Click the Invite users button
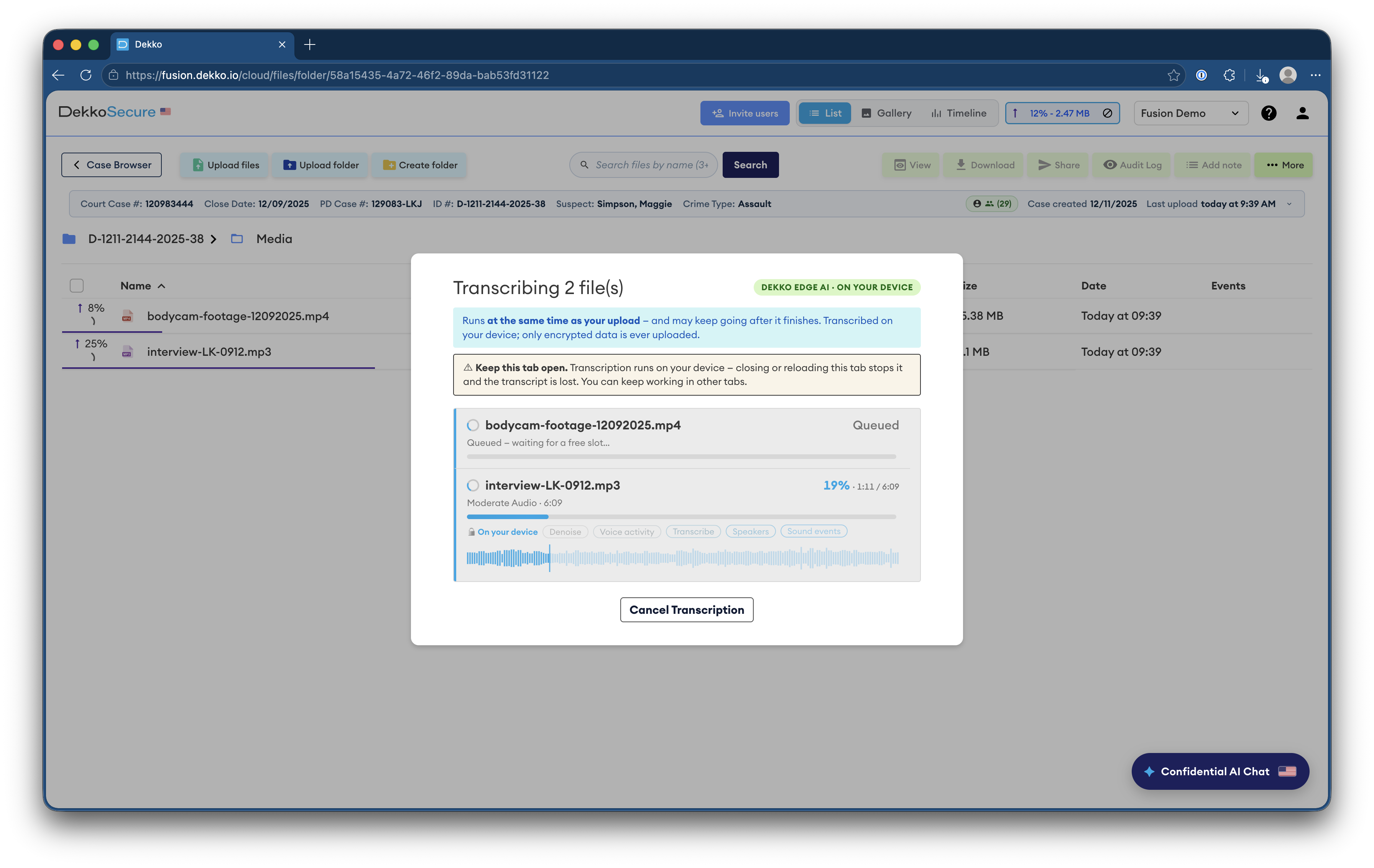The image size is (1374, 868). (x=745, y=113)
